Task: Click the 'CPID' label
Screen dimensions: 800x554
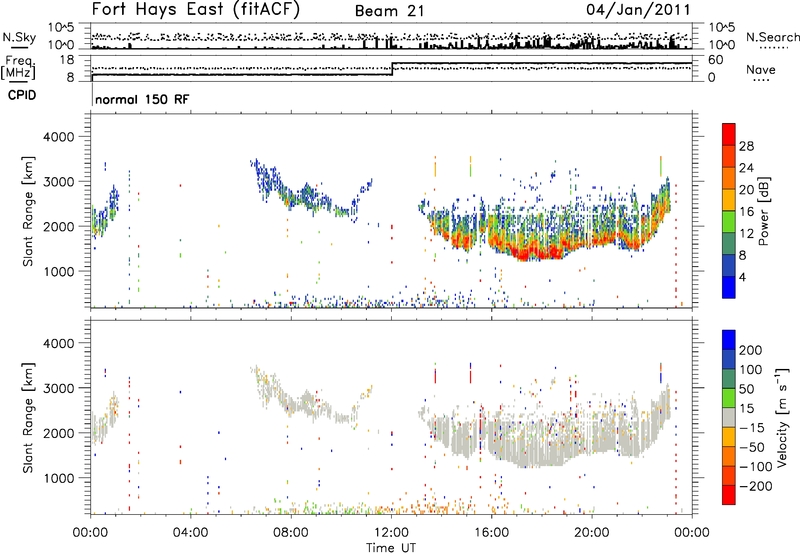Action: point(22,95)
